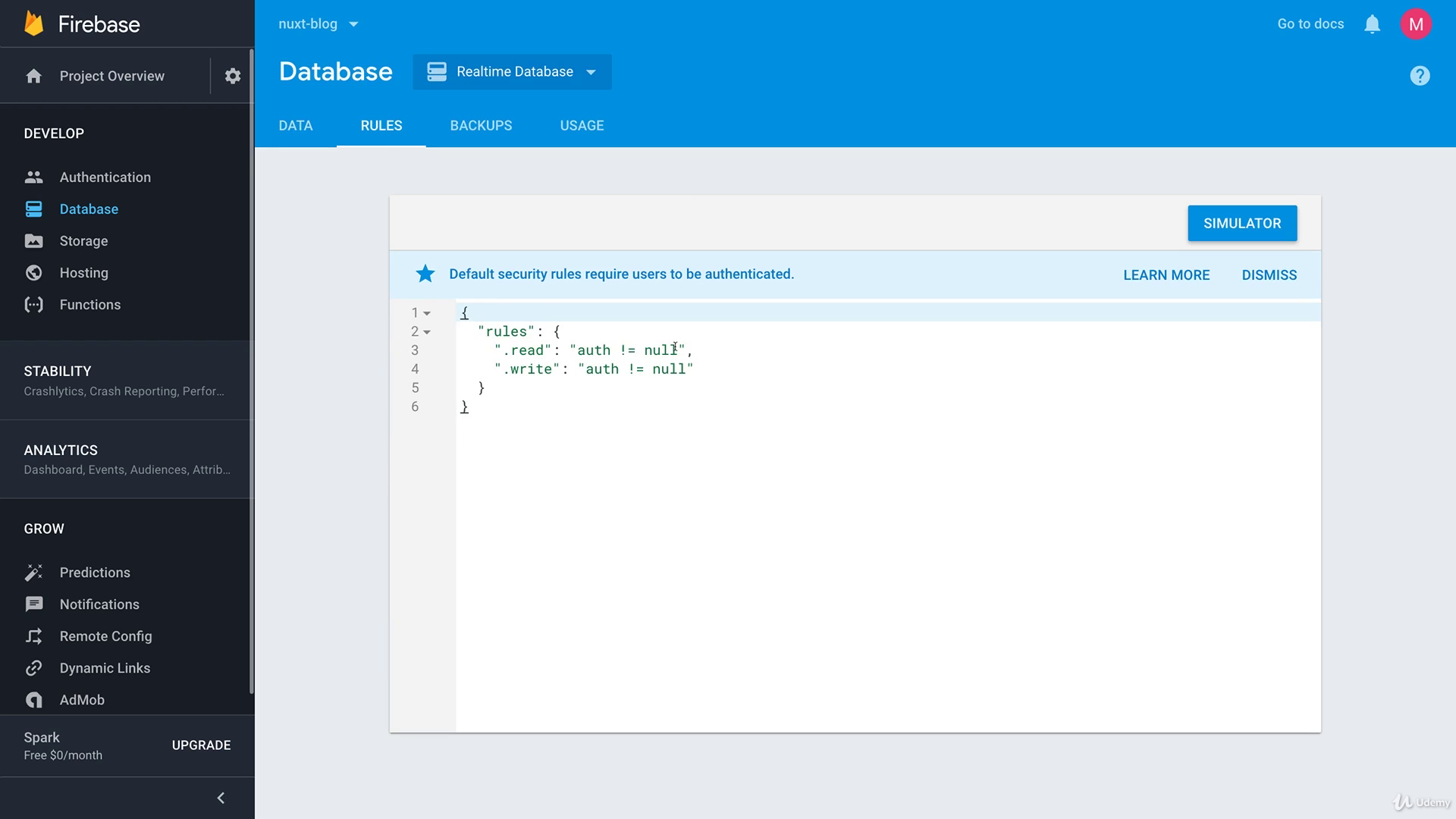Click the Remote Config icon
Screen dimensions: 1456x819
pyautogui.click(x=33, y=636)
